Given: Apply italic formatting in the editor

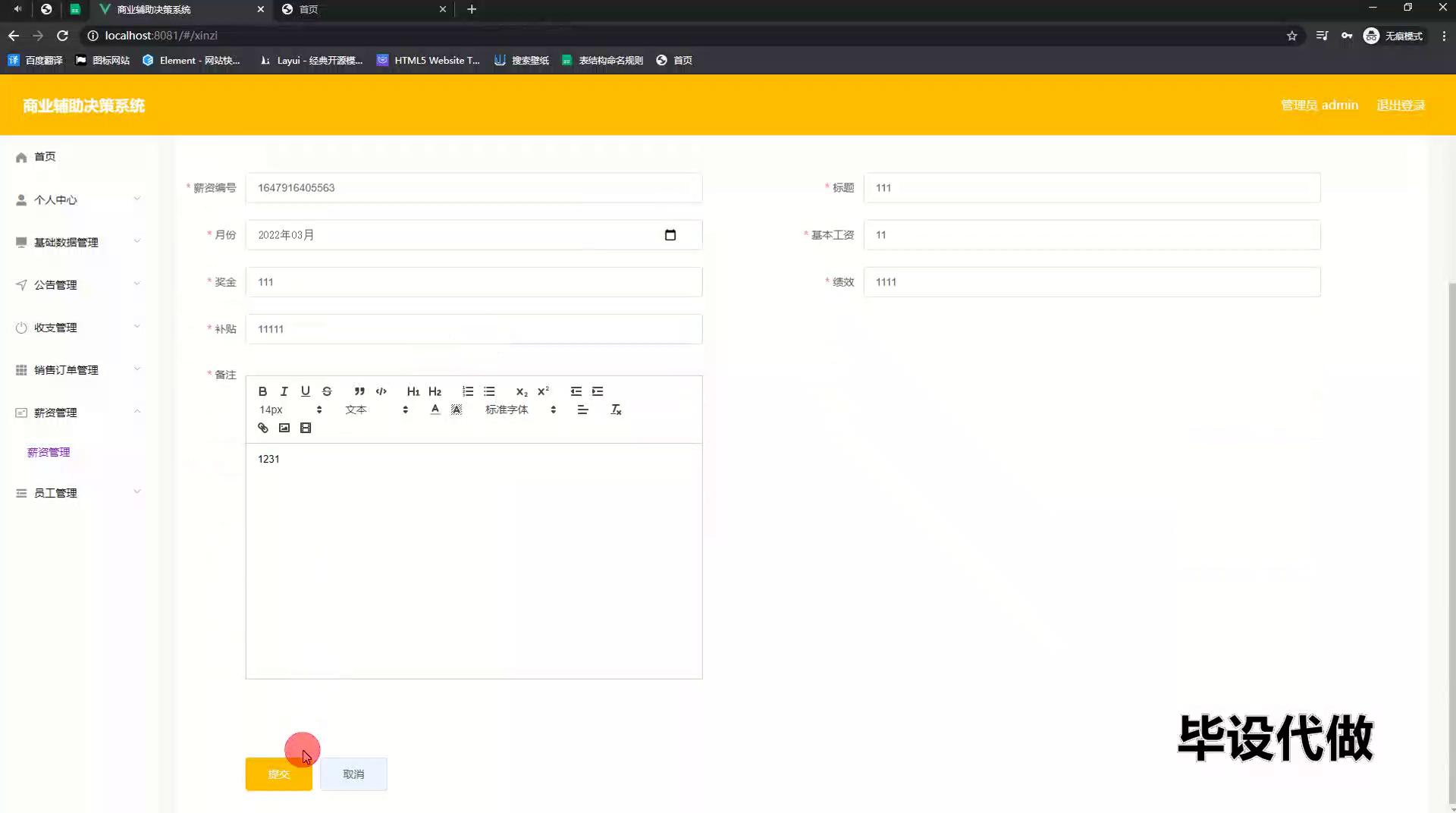Looking at the screenshot, I should click(x=284, y=391).
